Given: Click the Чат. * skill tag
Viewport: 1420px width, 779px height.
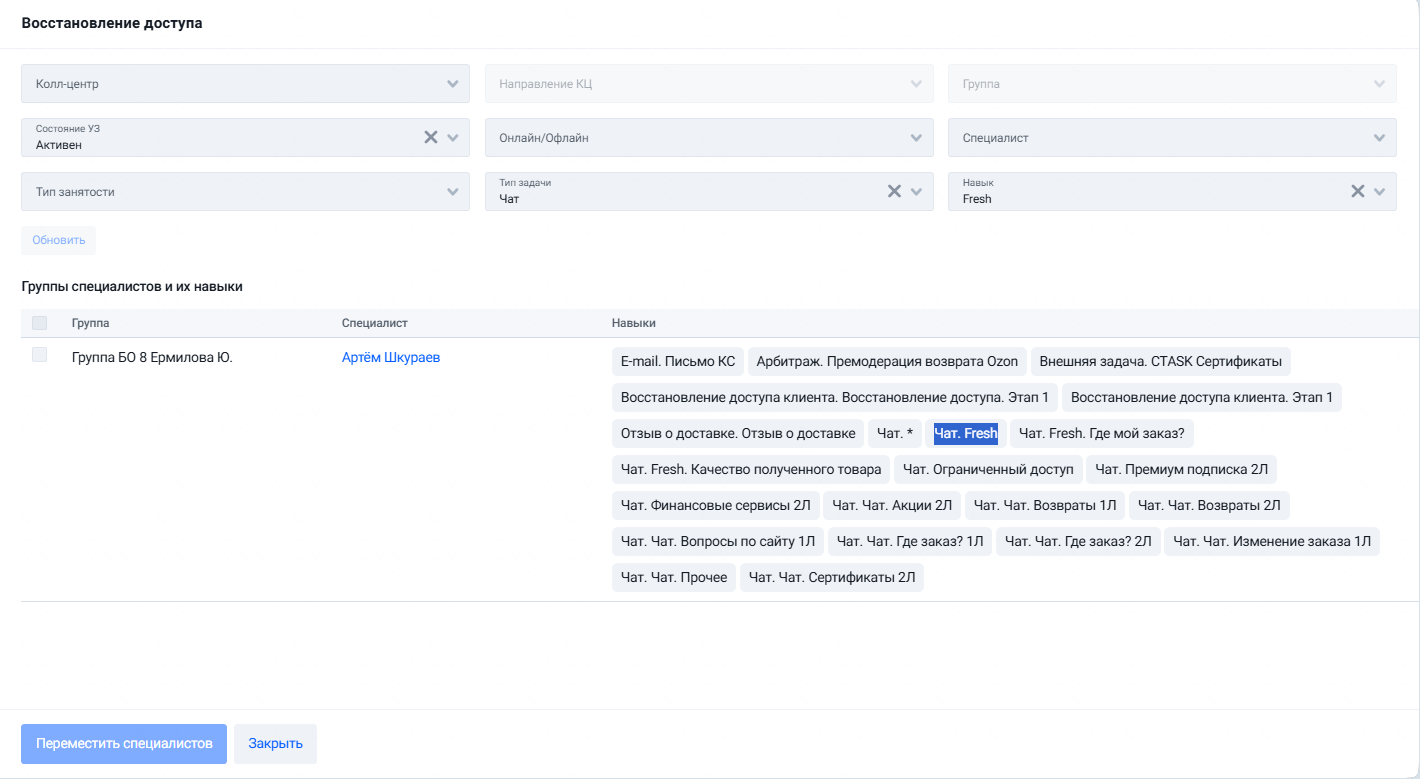Looking at the screenshot, I should tap(895, 433).
